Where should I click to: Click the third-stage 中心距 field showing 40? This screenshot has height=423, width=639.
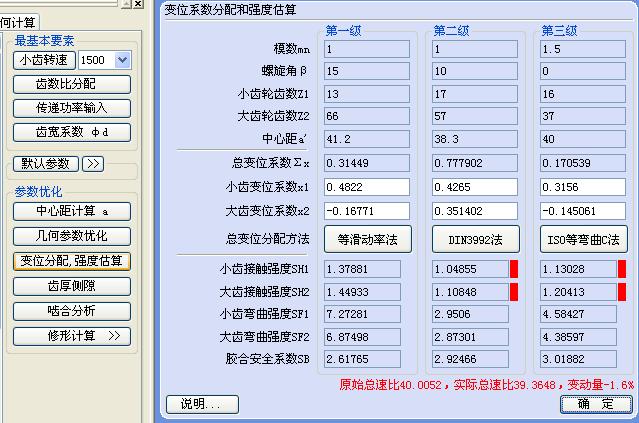pos(583,139)
